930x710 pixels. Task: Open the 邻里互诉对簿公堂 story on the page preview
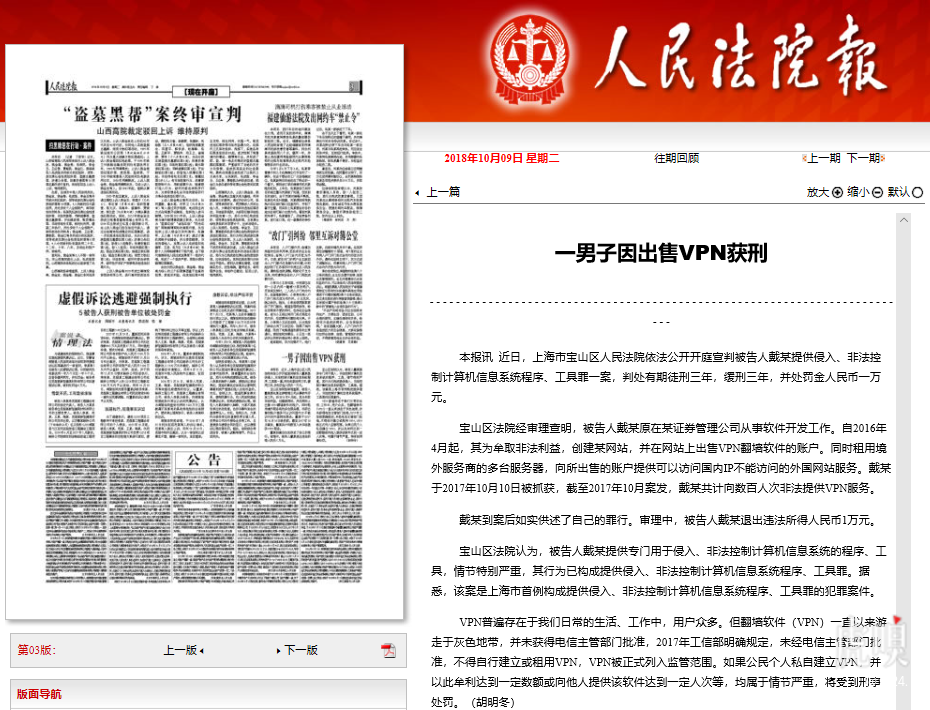313,235
